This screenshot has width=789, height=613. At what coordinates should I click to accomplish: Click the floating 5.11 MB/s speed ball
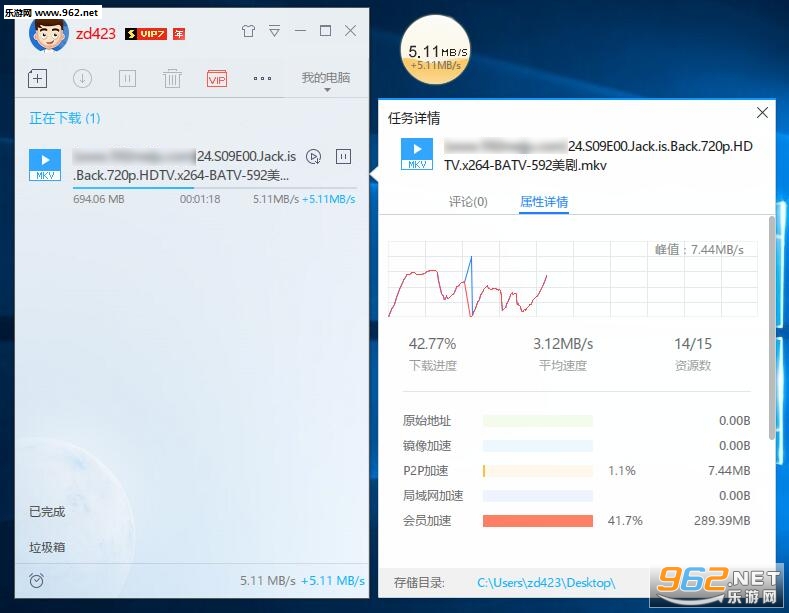[x=435, y=50]
